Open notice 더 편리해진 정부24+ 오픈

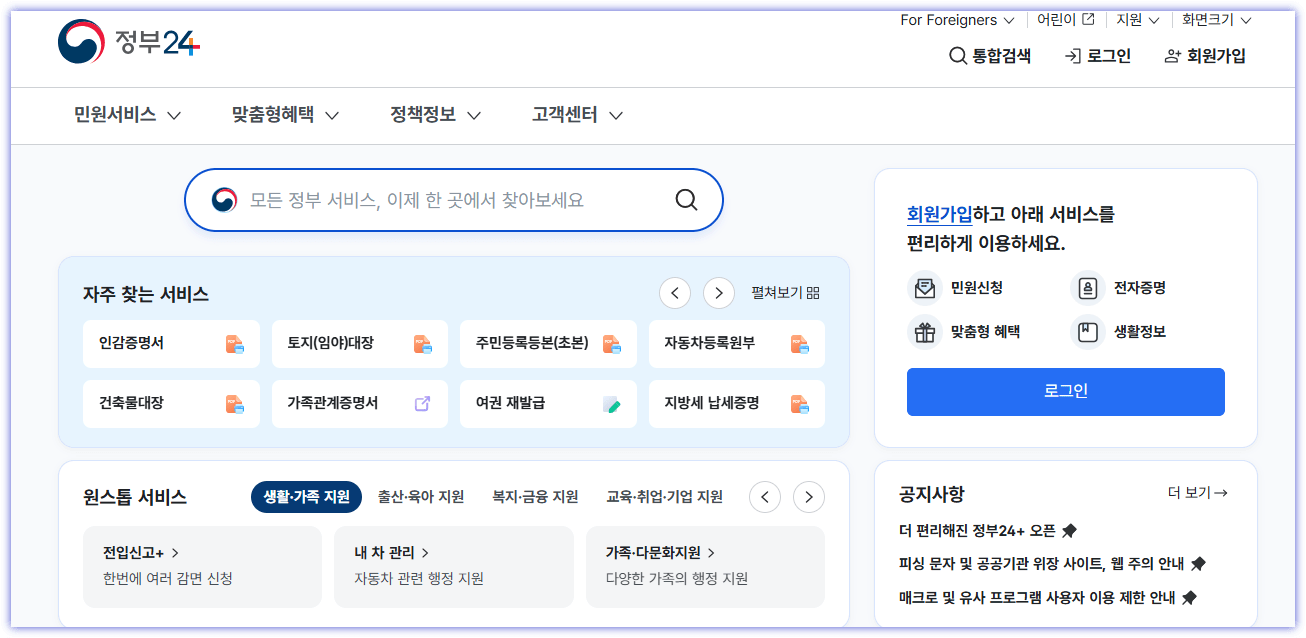coord(978,531)
